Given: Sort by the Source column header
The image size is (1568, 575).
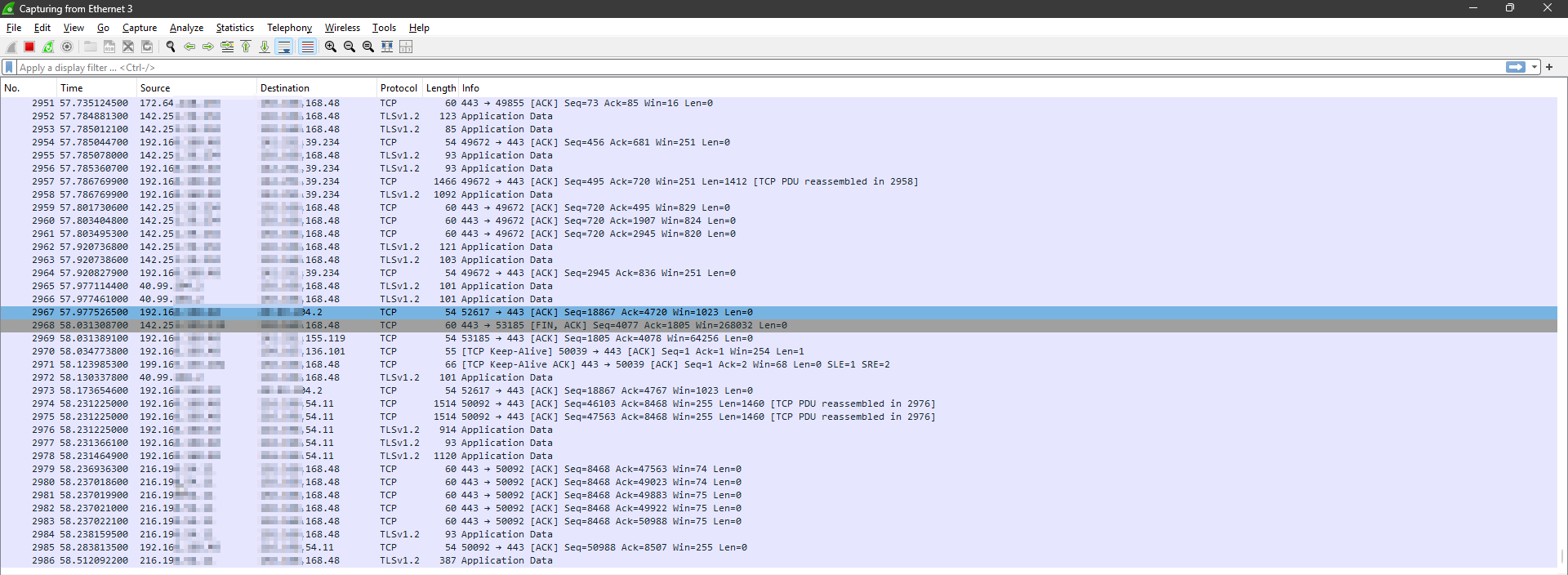Looking at the screenshot, I should 197,88.
